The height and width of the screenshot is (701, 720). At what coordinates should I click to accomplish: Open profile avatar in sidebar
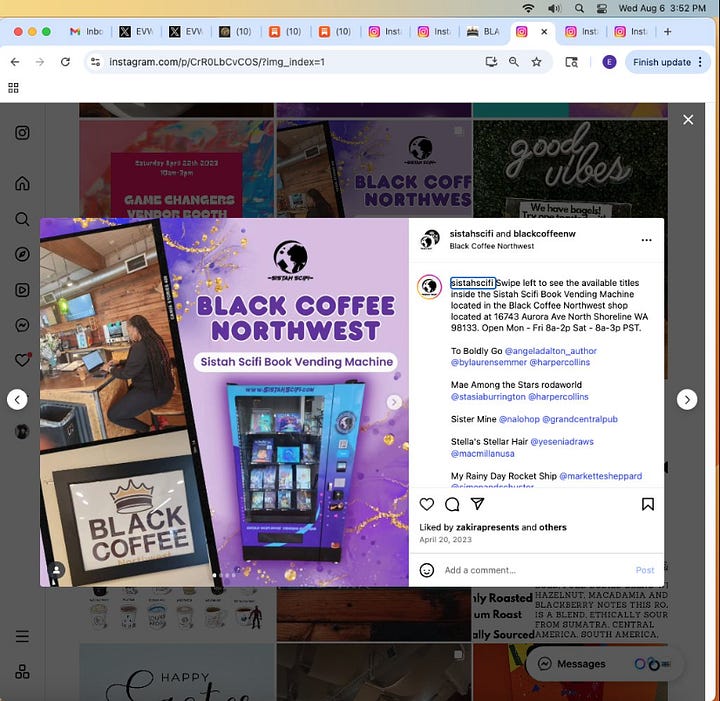coord(22,431)
